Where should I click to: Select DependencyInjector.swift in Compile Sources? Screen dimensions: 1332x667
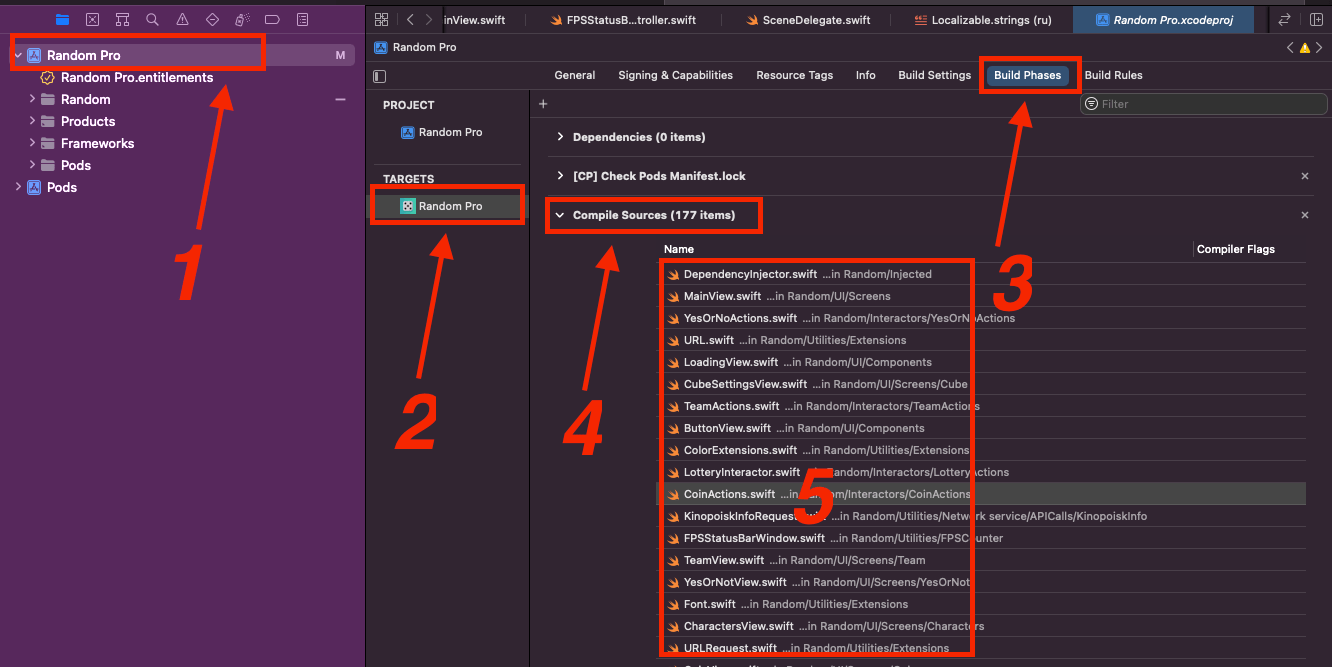coord(981,274)
